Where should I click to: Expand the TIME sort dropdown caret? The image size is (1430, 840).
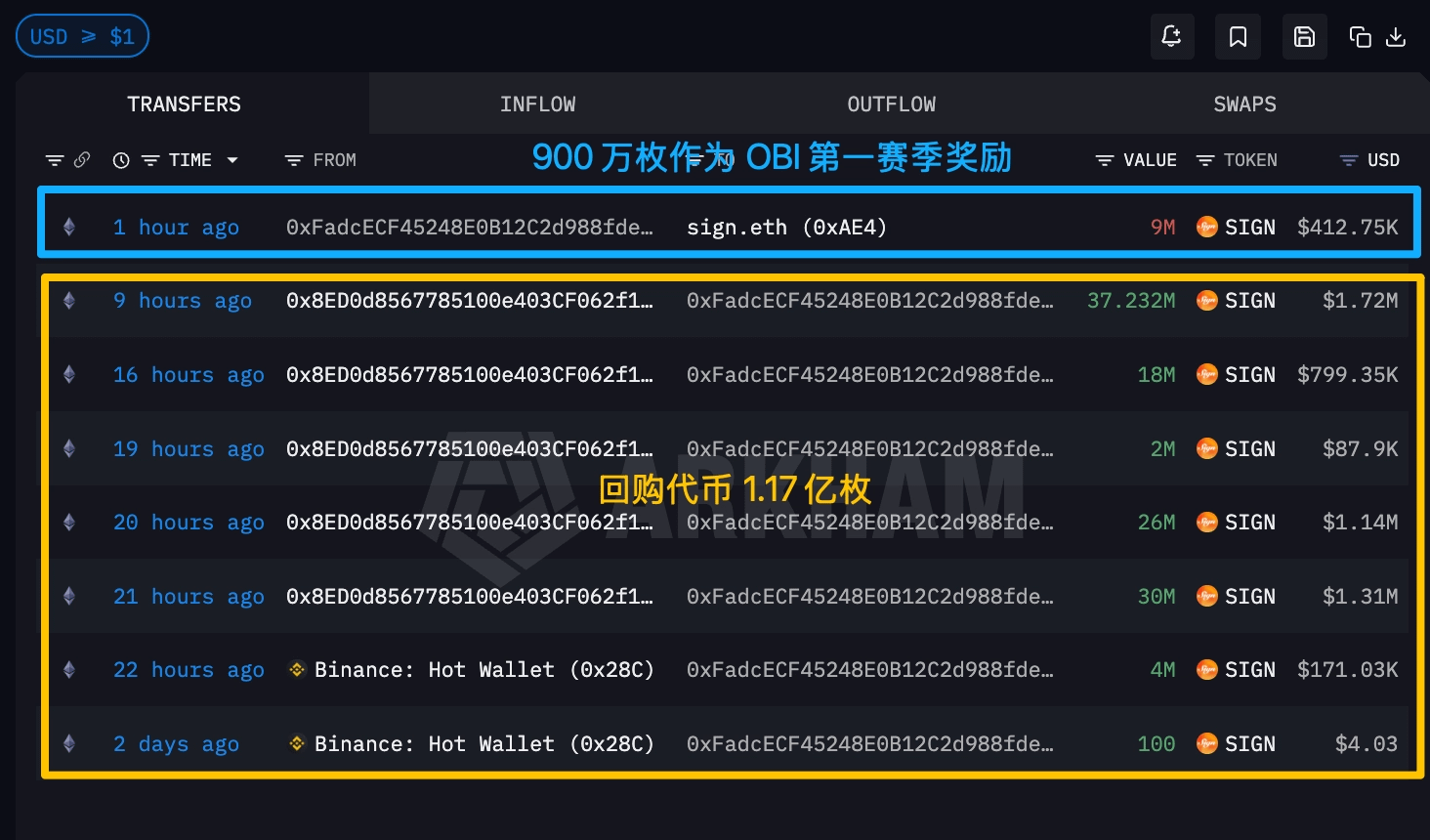[x=232, y=160]
